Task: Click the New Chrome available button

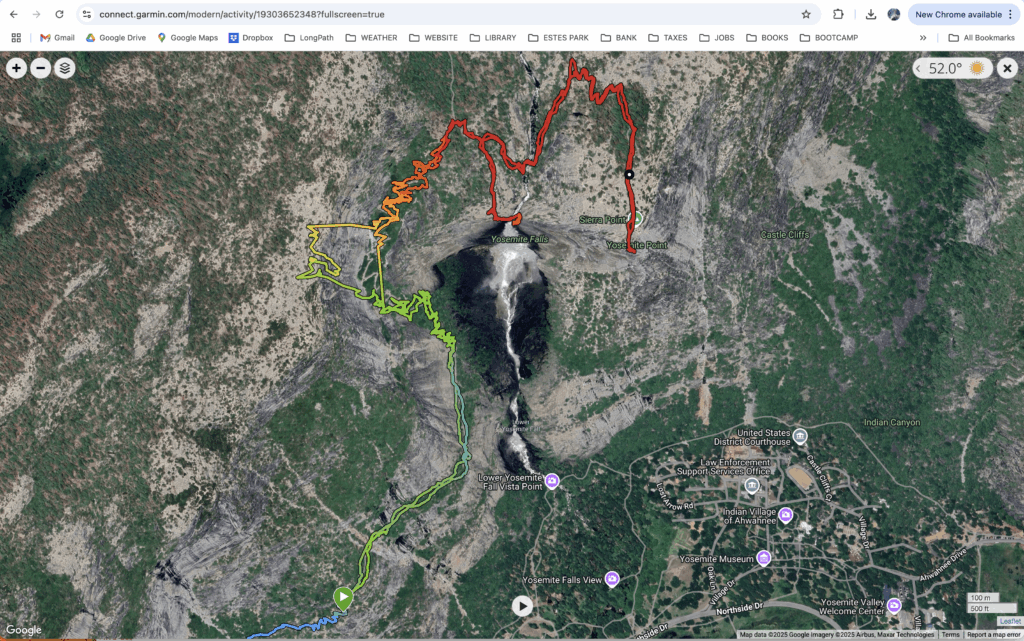Action: tap(958, 15)
